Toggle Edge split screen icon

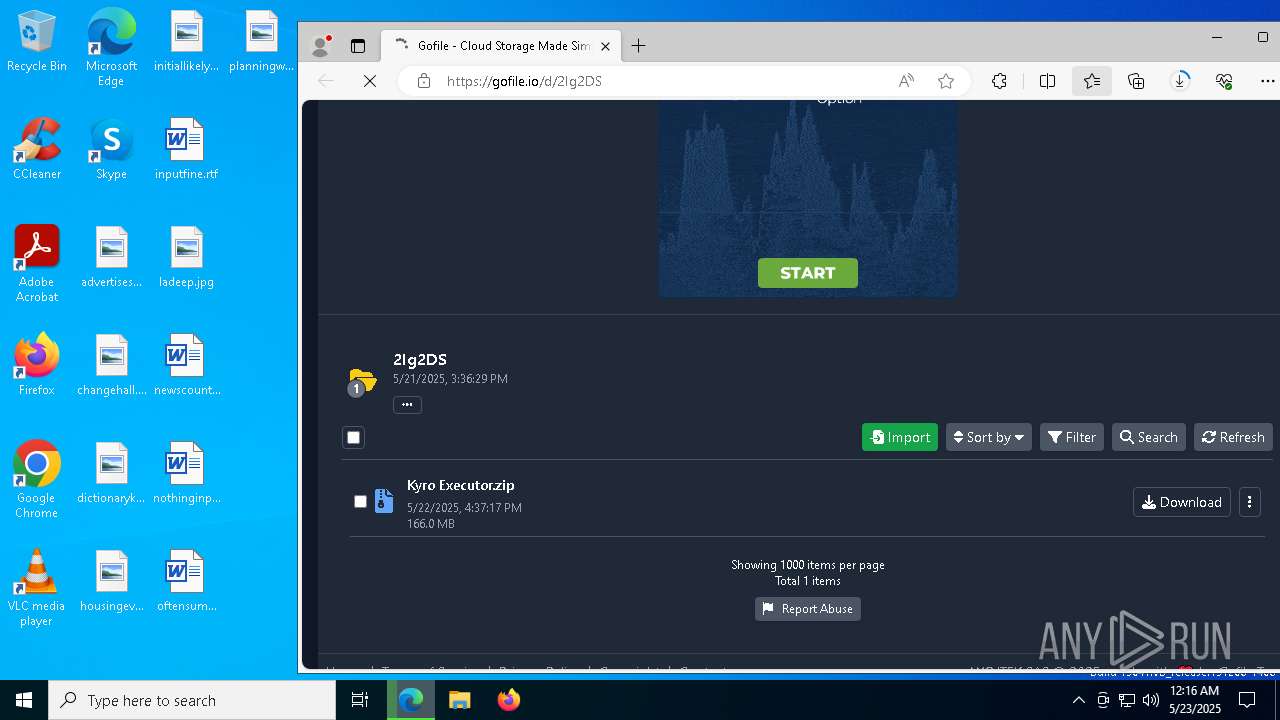(x=1047, y=81)
